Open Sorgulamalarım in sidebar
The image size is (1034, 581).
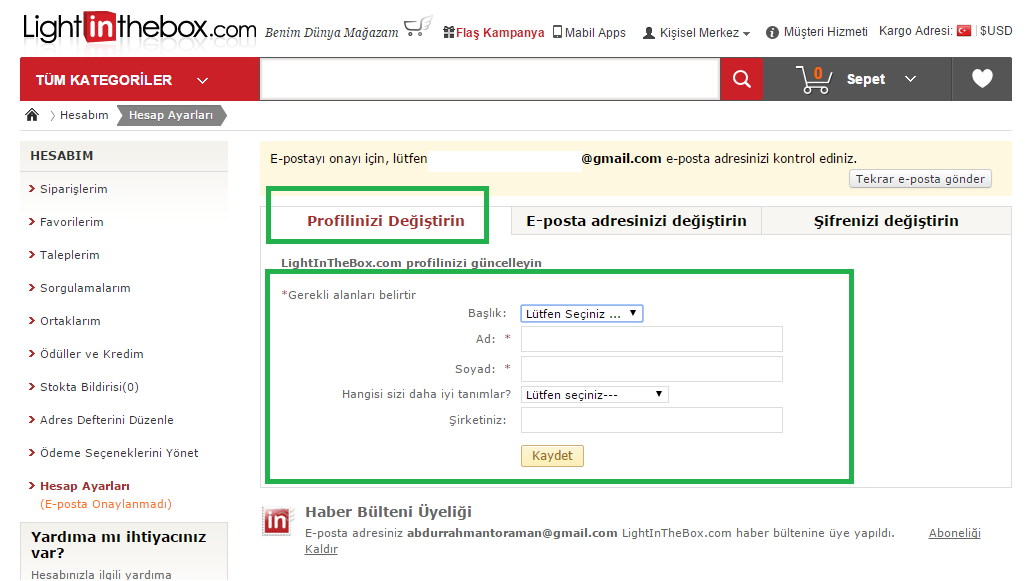85,288
